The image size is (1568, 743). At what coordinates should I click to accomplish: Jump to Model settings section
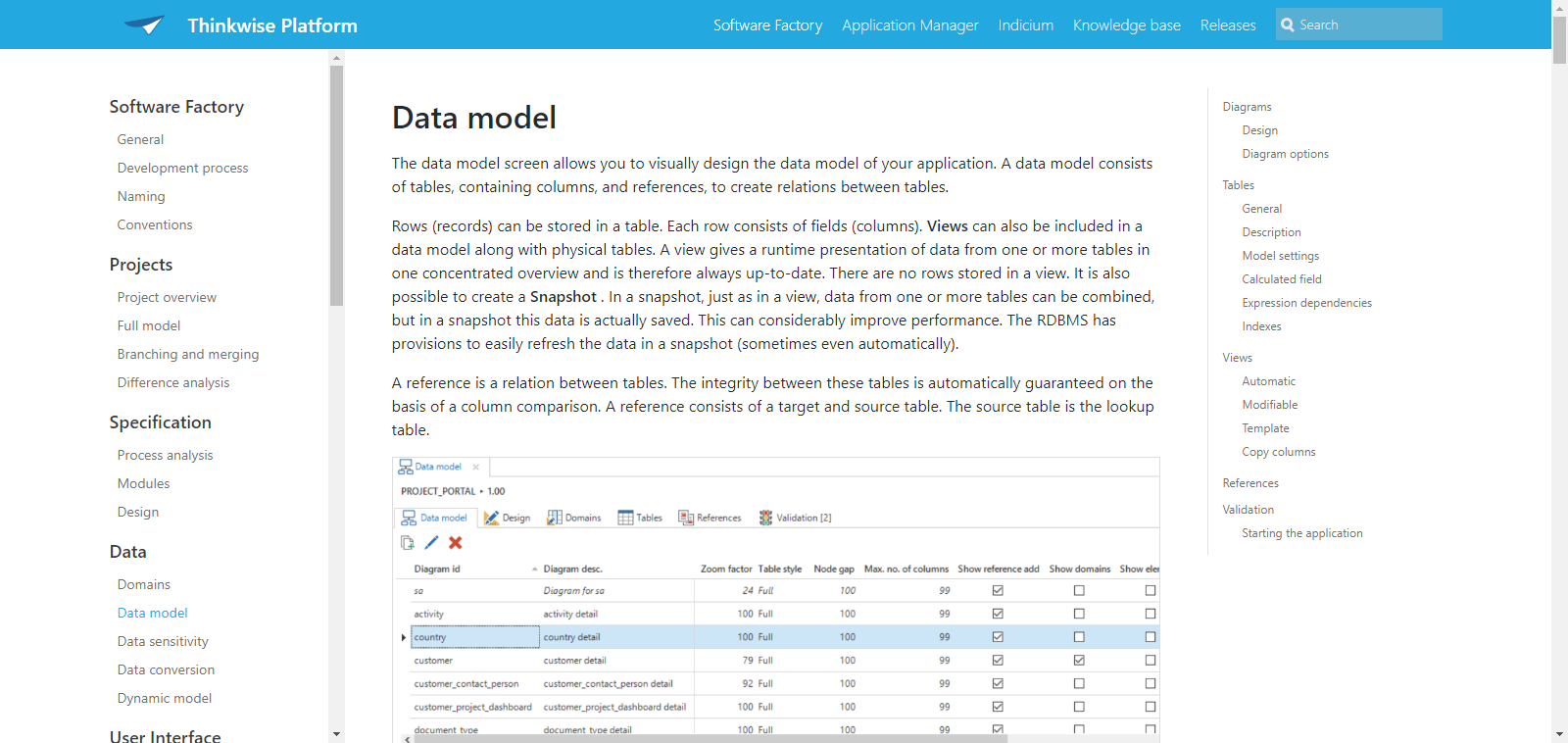click(x=1280, y=256)
